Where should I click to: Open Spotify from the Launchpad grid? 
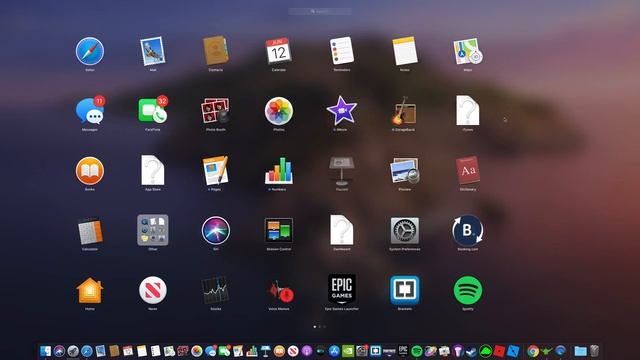coord(468,290)
